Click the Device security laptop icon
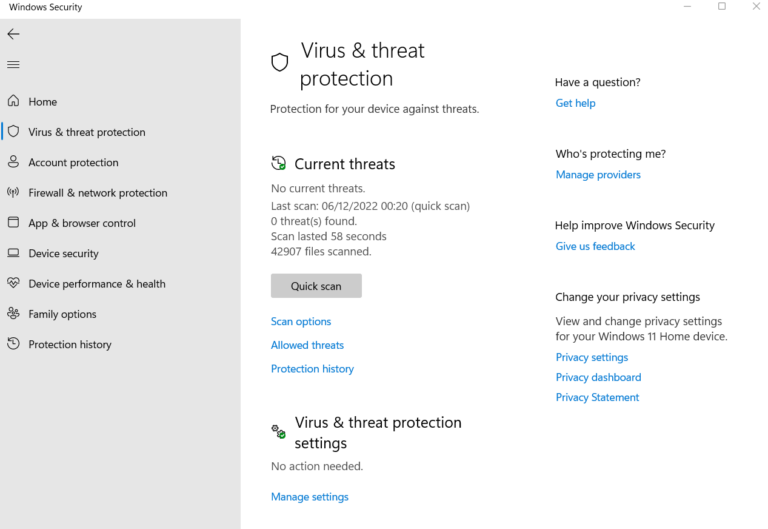Screen dimensions: 768x529 (x=13, y=253)
